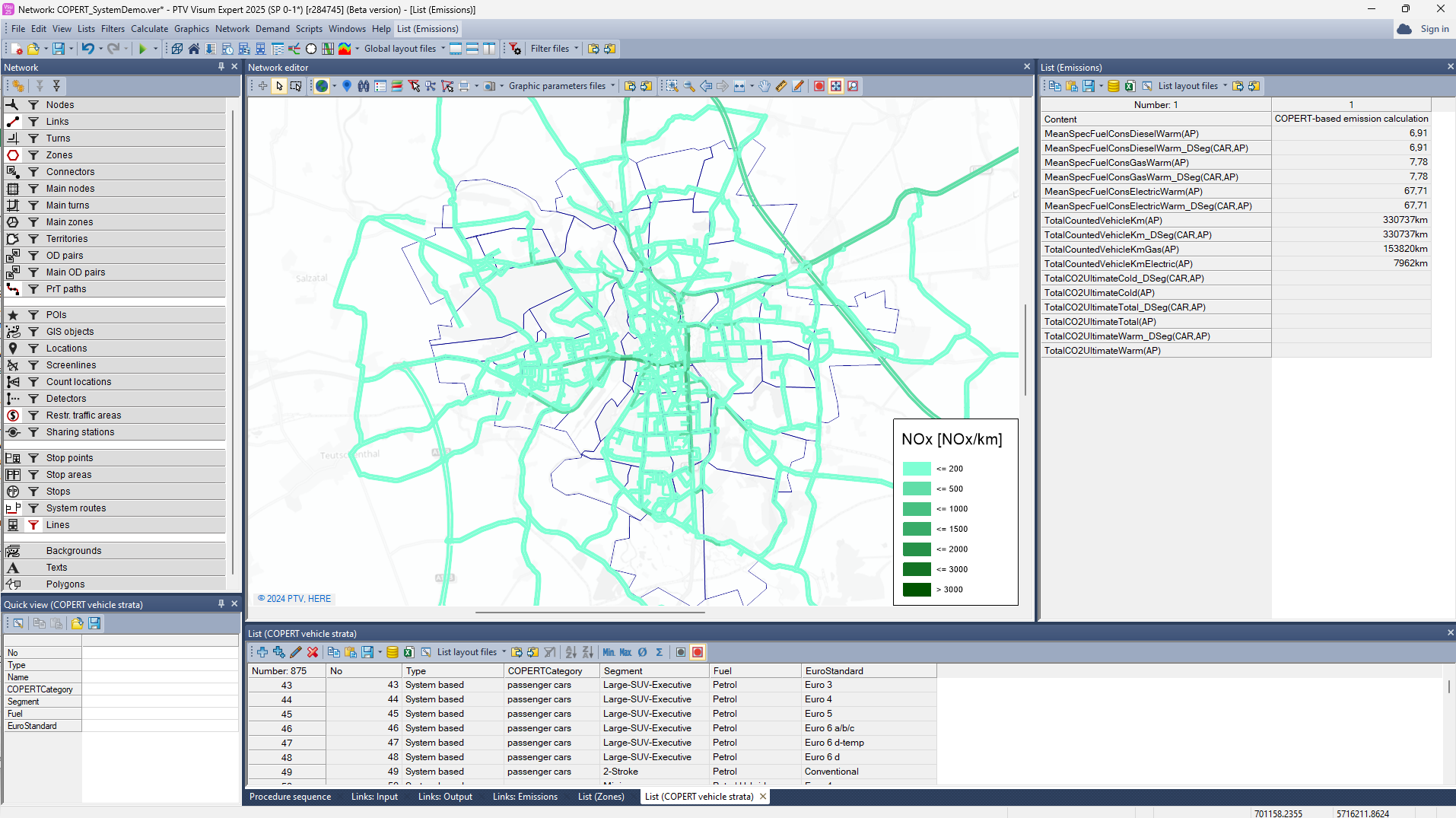This screenshot has width=1456, height=818.
Task: Click the home icon in main toolbar
Action: [194, 49]
